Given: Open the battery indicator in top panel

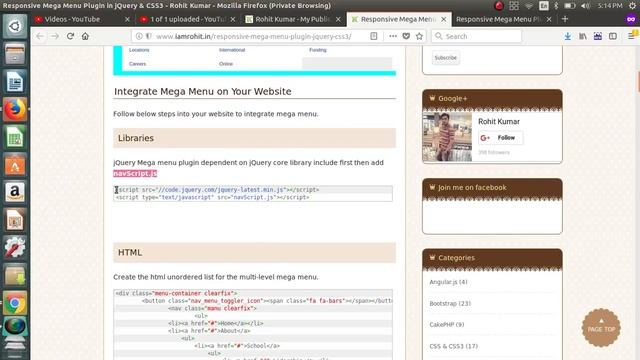Looking at the screenshot, I should [569, 6].
